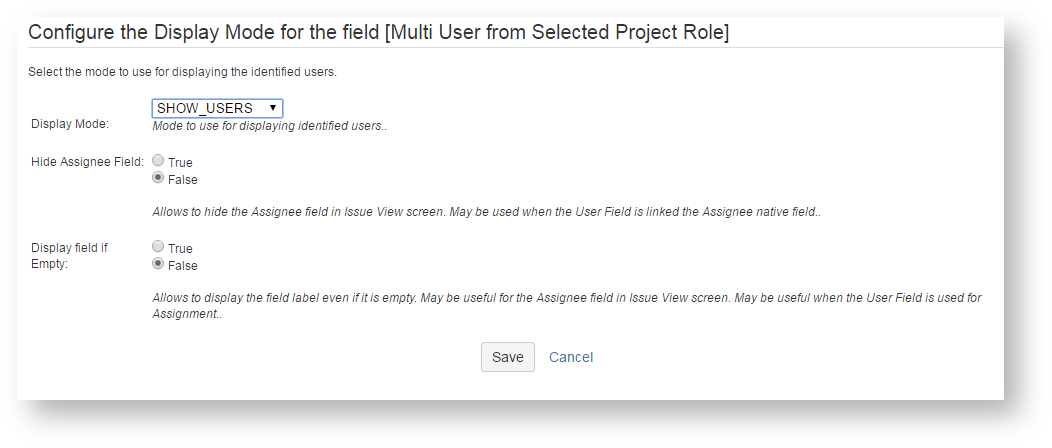This screenshot has width=1052, height=448.
Task: Enable True radio for Display field if Empty
Action: point(158,247)
